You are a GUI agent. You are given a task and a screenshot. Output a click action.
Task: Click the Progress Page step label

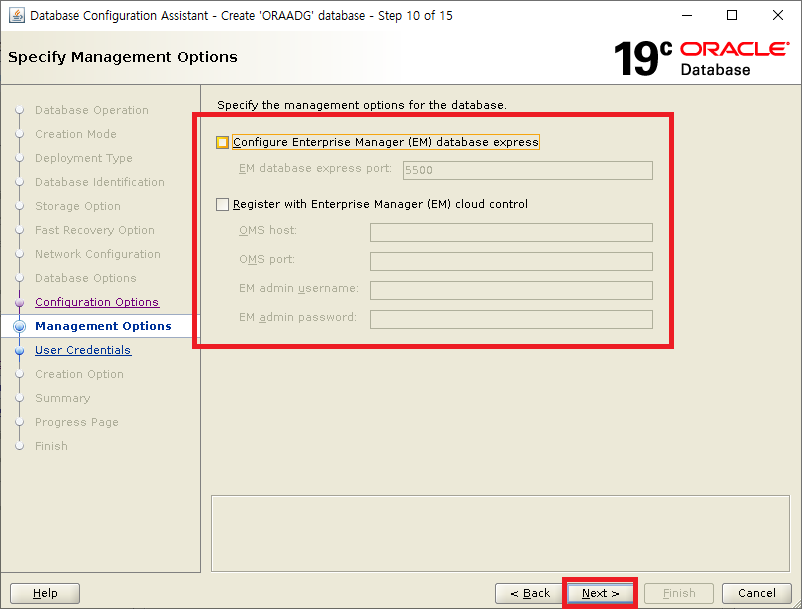point(77,422)
